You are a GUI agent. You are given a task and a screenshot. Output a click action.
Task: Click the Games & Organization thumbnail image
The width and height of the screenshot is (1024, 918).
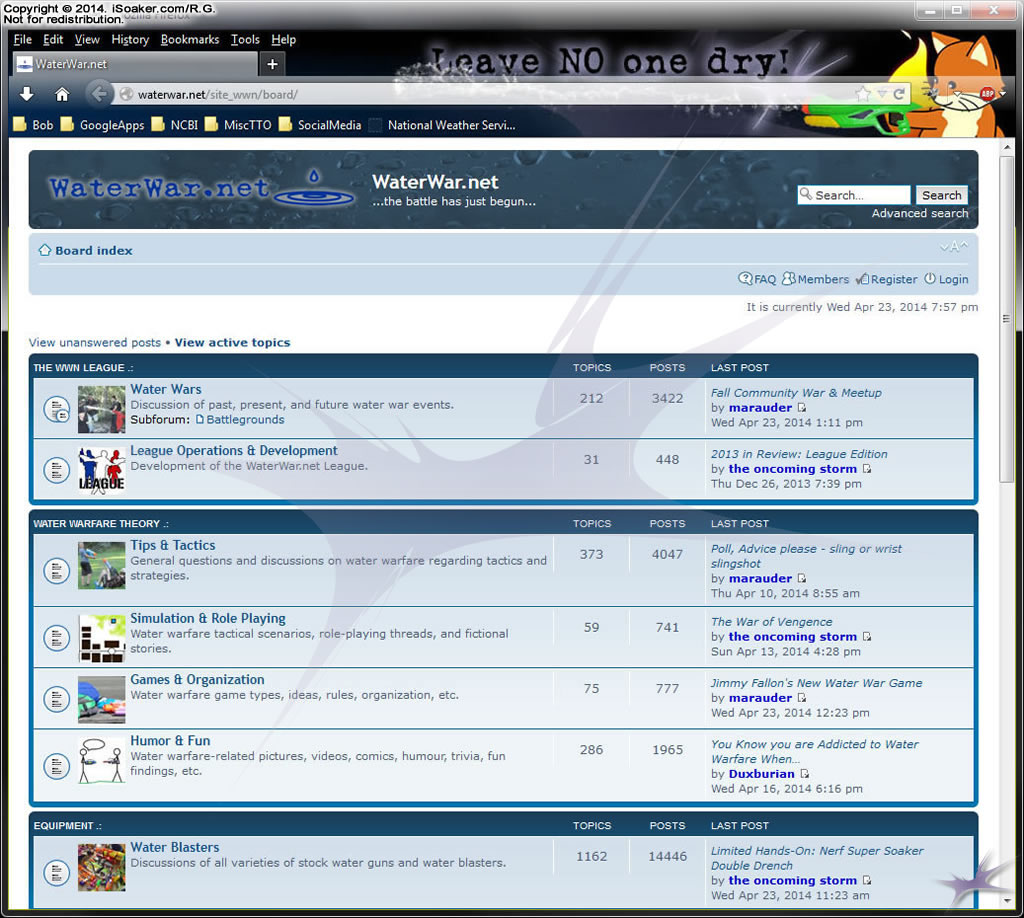pos(101,700)
